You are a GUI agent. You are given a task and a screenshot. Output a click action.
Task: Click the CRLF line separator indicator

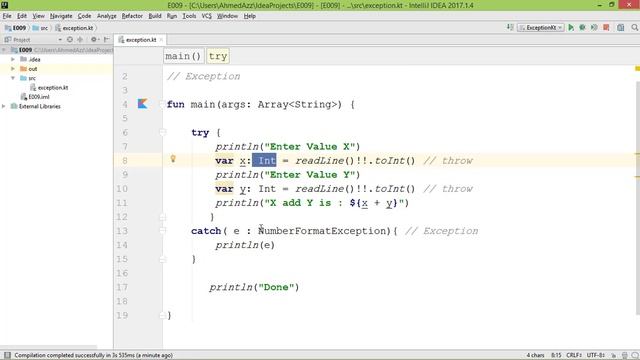pyautogui.click(x=573, y=355)
